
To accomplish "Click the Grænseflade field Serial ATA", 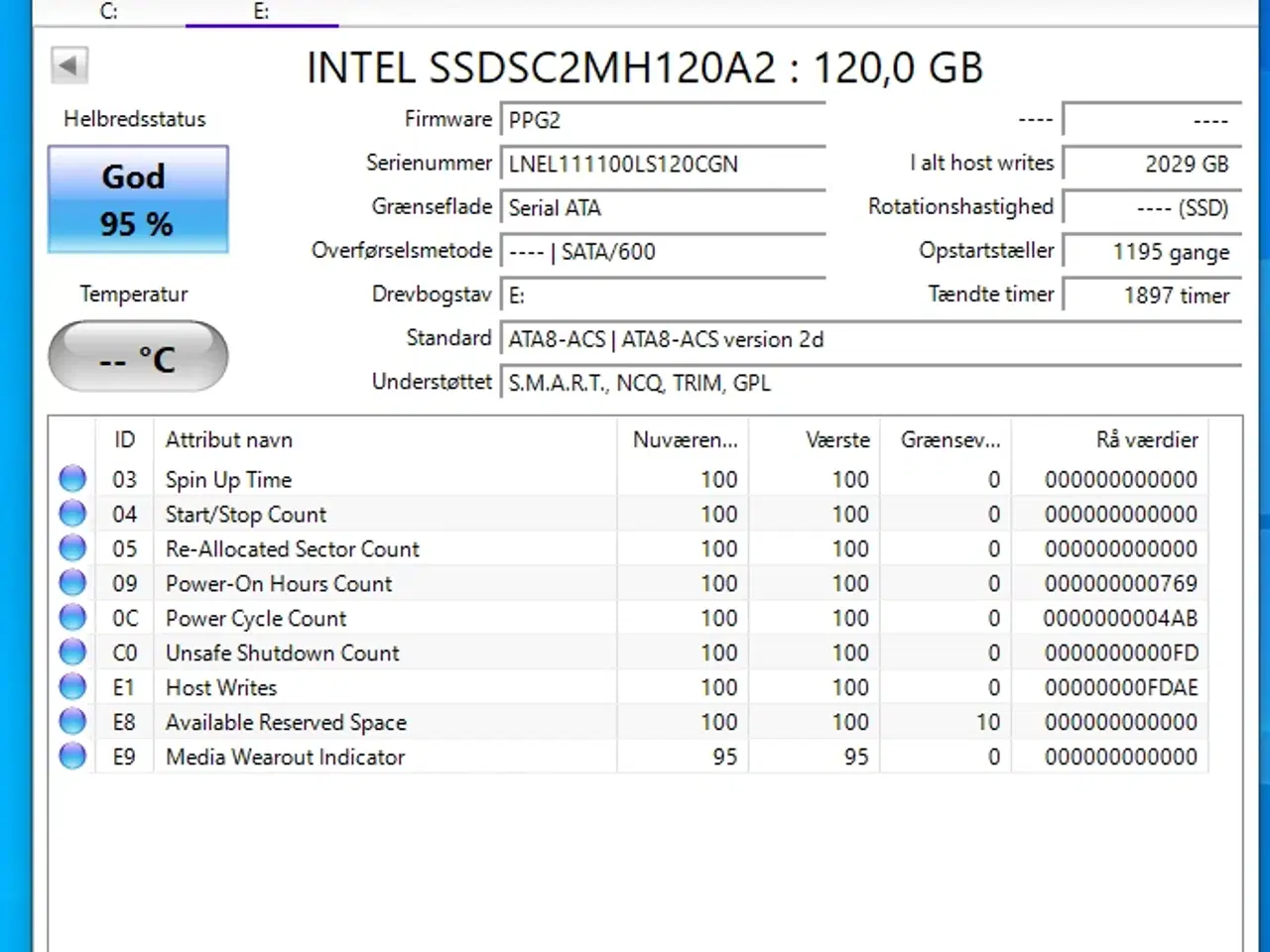I will coord(663,207).
